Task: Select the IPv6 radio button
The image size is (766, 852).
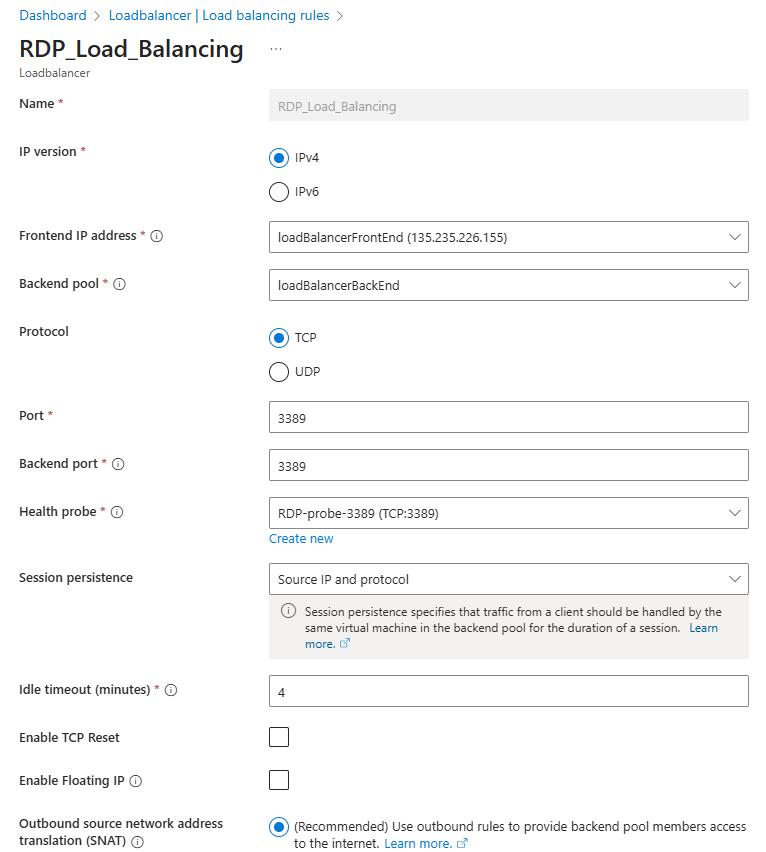Action: tap(278, 192)
